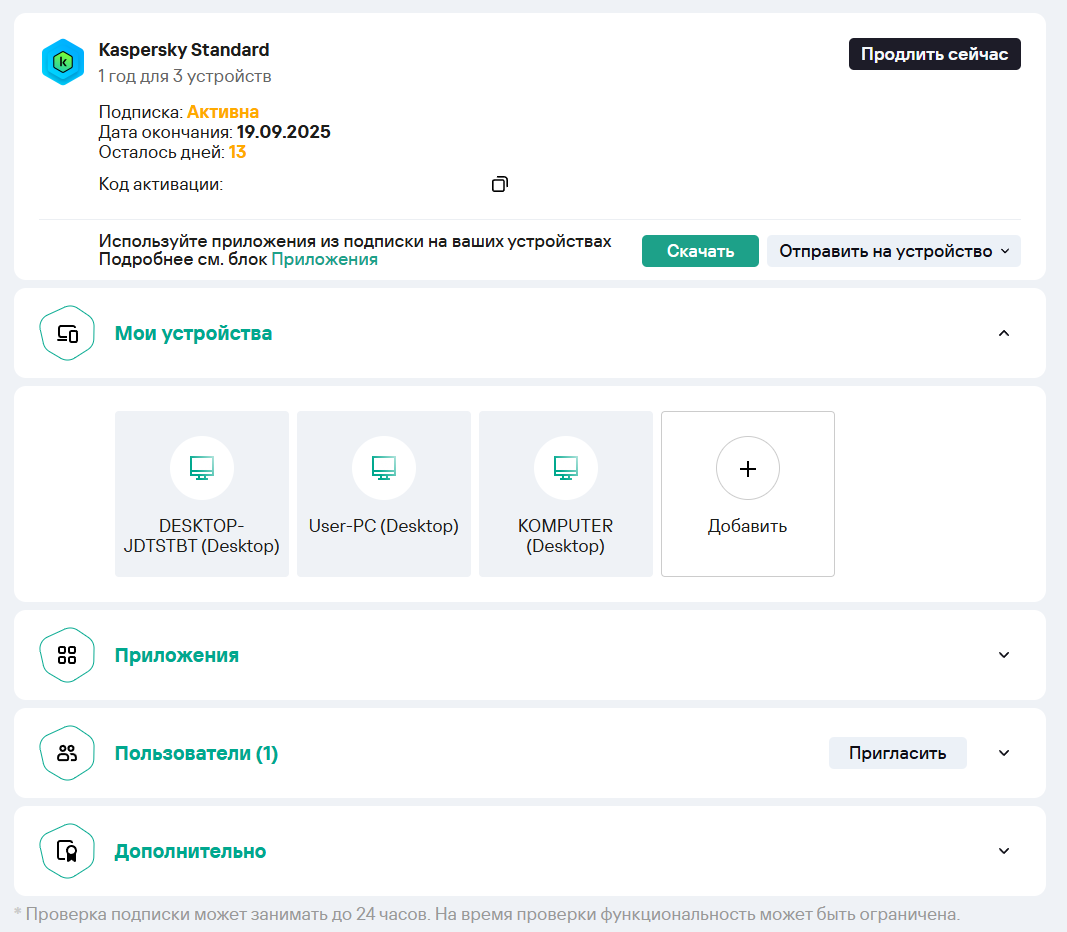Click the Пользователи (1) heading

[197, 754]
